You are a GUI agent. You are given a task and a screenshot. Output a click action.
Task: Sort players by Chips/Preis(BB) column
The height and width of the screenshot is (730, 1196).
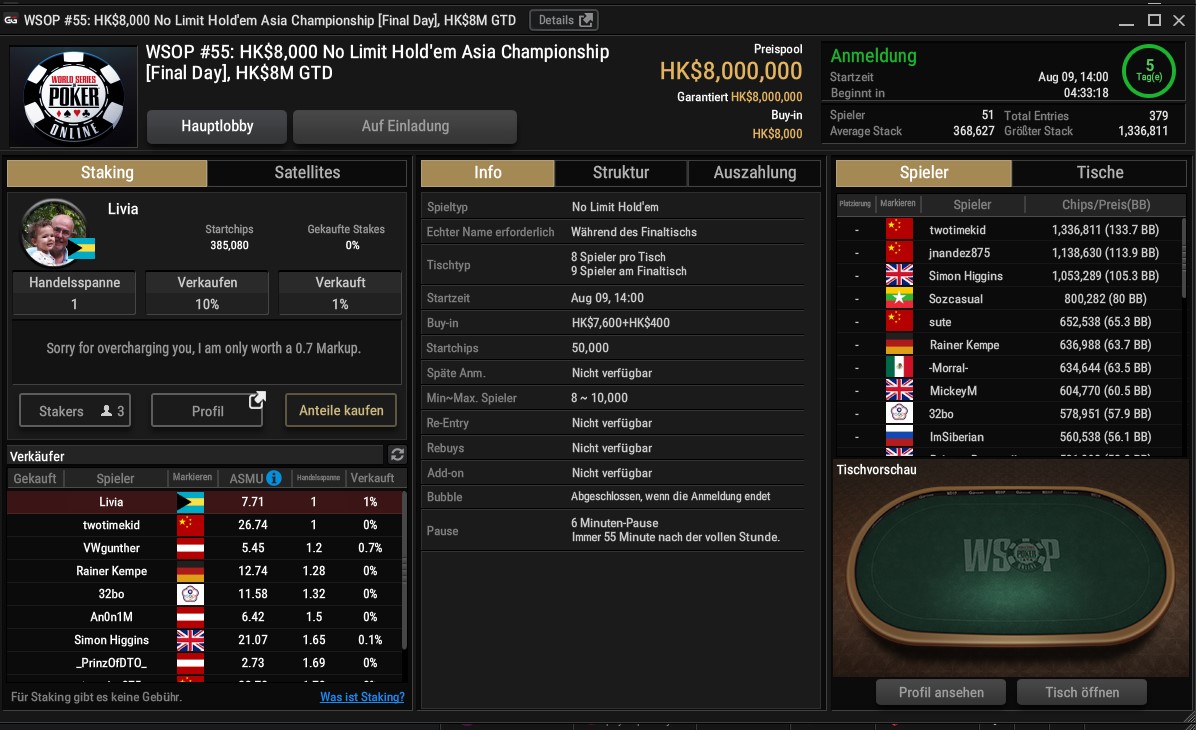click(1105, 204)
